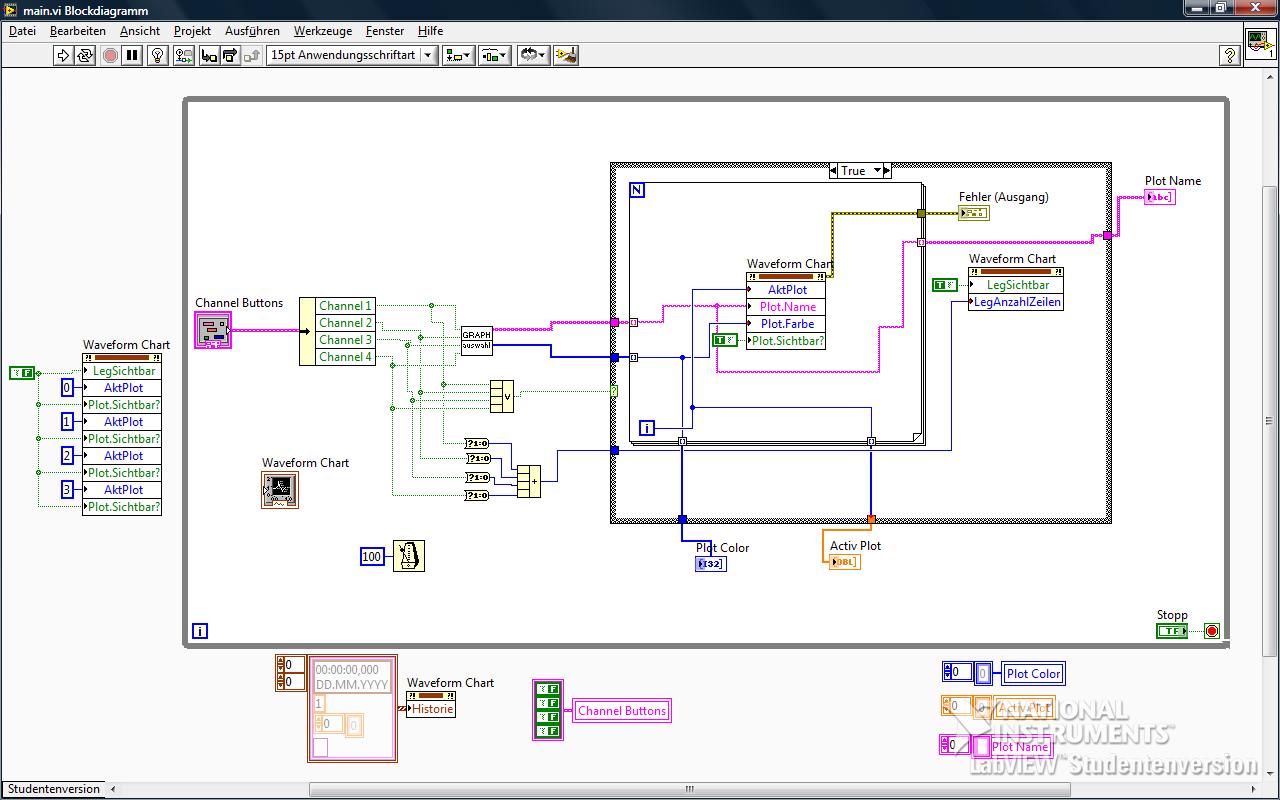
Task: Open the Align Objects dropdown
Action: point(458,55)
